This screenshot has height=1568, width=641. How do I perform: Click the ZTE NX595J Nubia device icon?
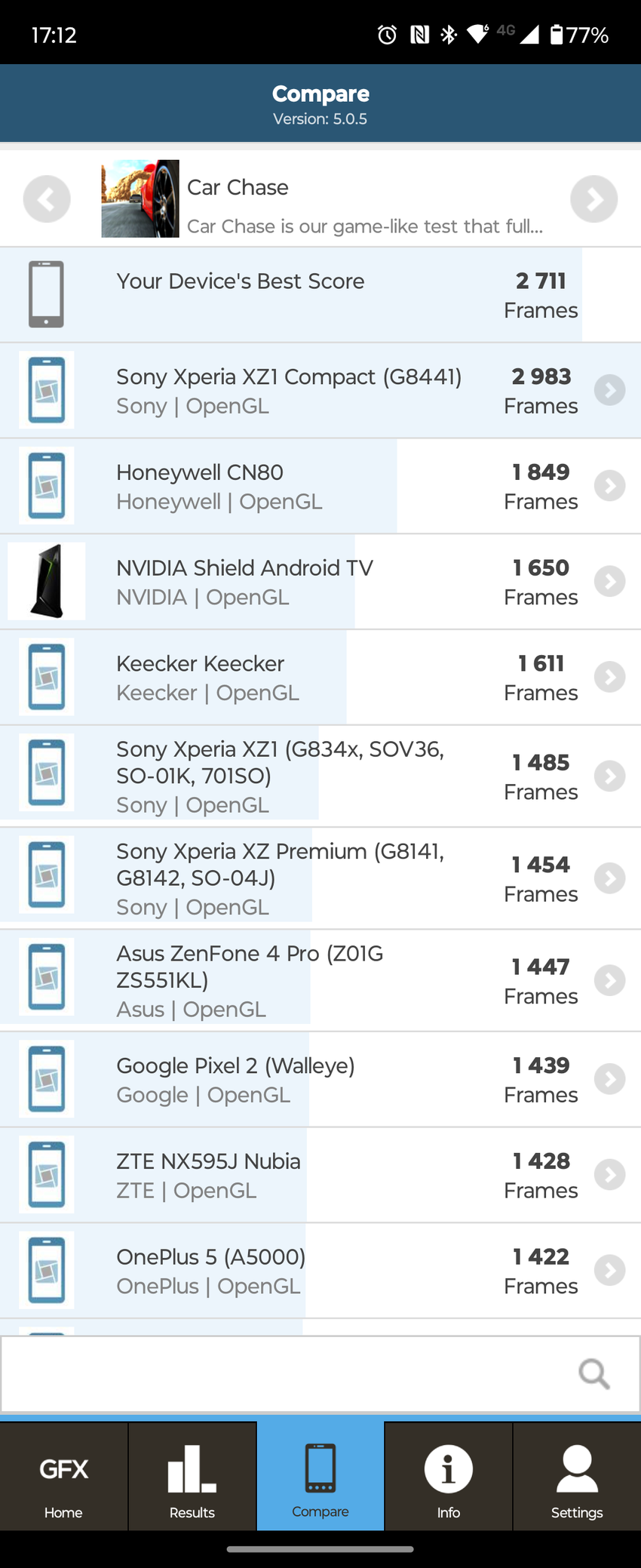click(x=47, y=1175)
